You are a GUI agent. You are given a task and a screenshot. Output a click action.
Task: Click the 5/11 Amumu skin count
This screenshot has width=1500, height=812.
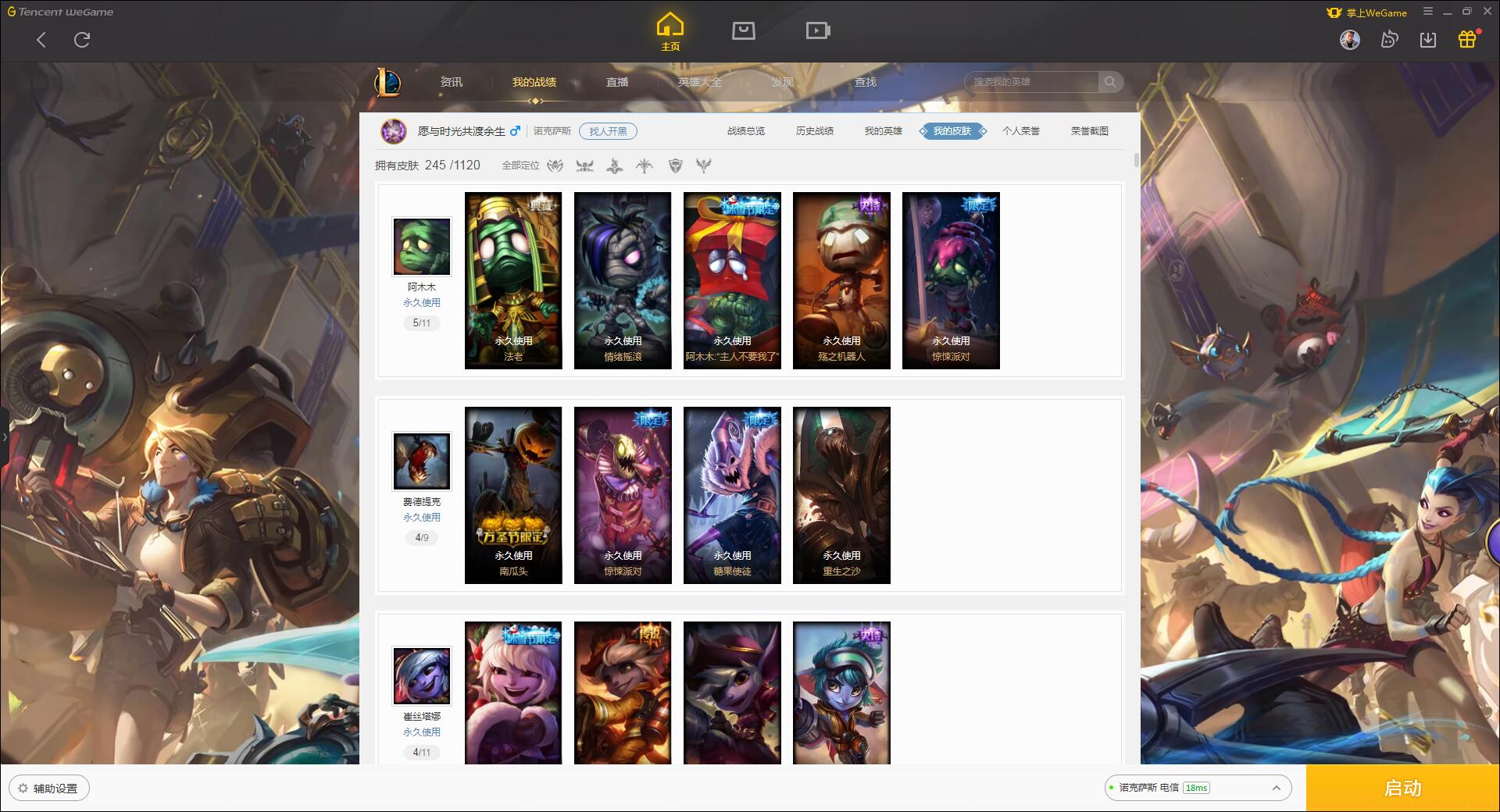tap(422, 322)
